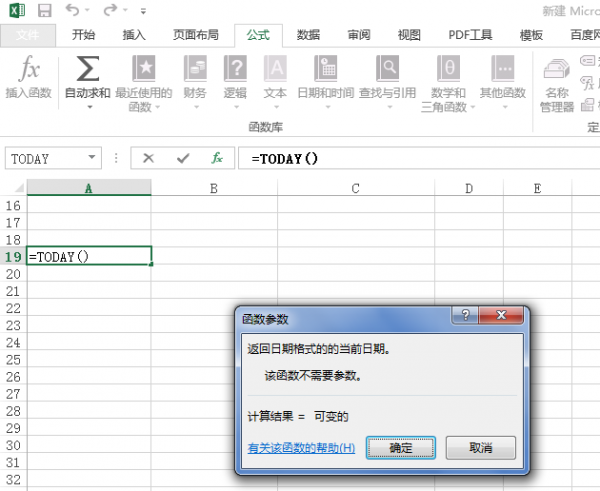Image resolution: width=600 pixels, height=491 pixels.
Task: Select row 20 header
Action: pos(13,274)
